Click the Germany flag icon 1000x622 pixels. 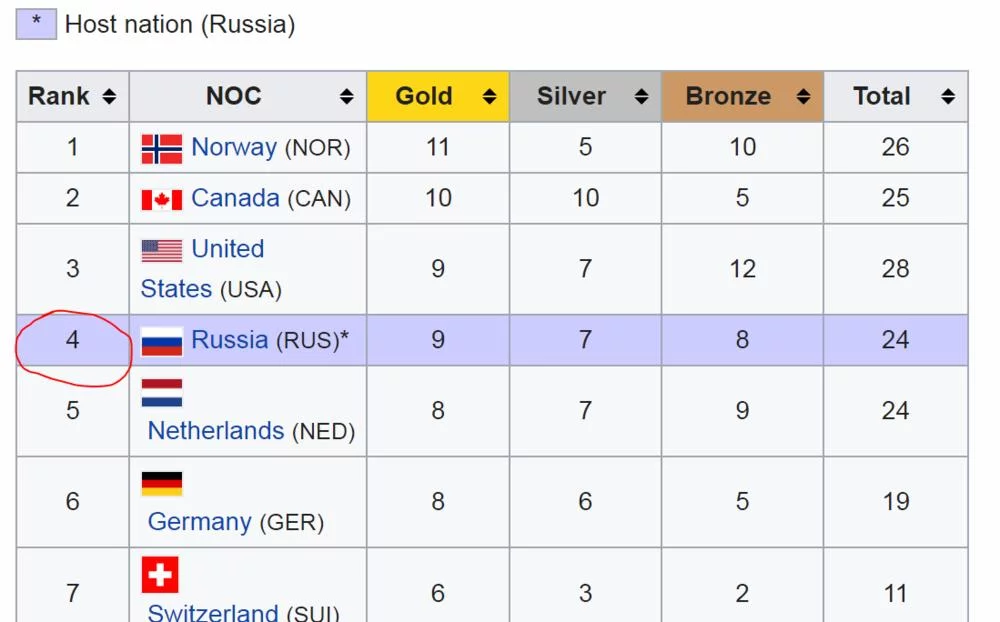click(162, 483)
